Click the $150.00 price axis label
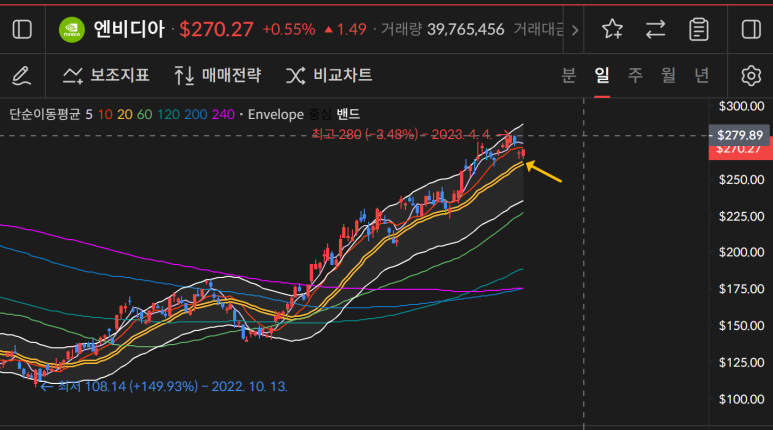773x430 pixels. pyautogui.click(x=741, y=325)
